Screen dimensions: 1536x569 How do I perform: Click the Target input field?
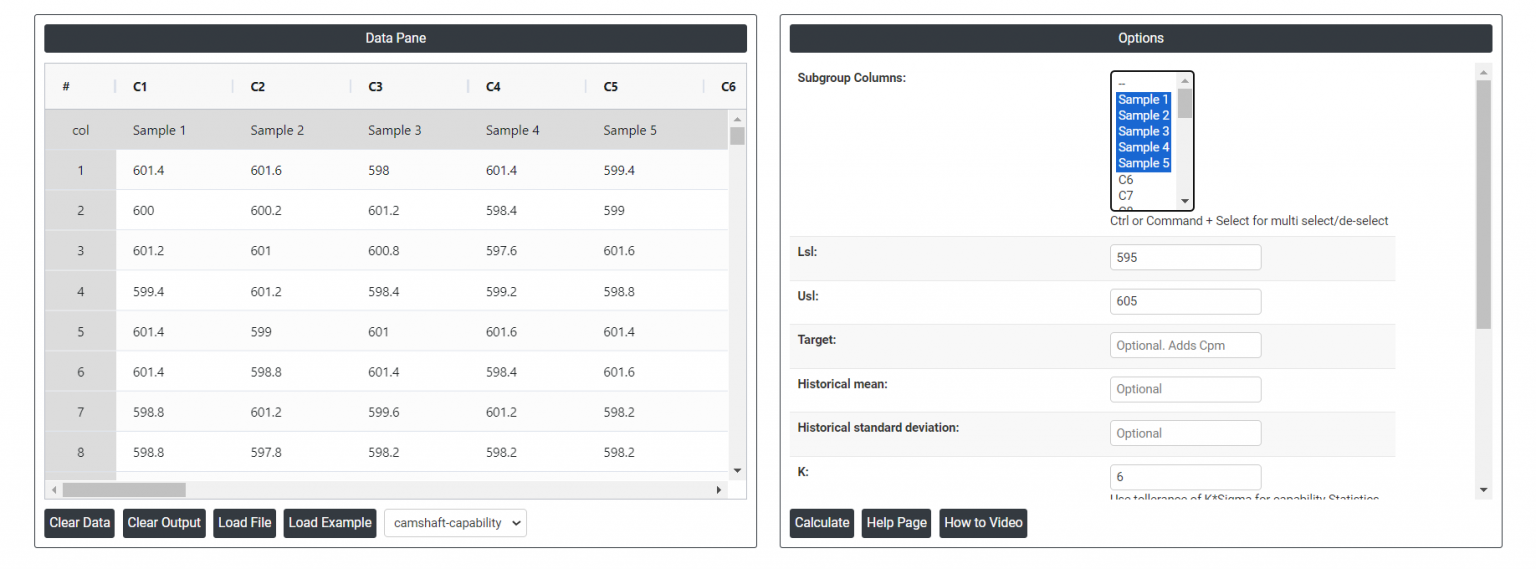(1185, 345)
